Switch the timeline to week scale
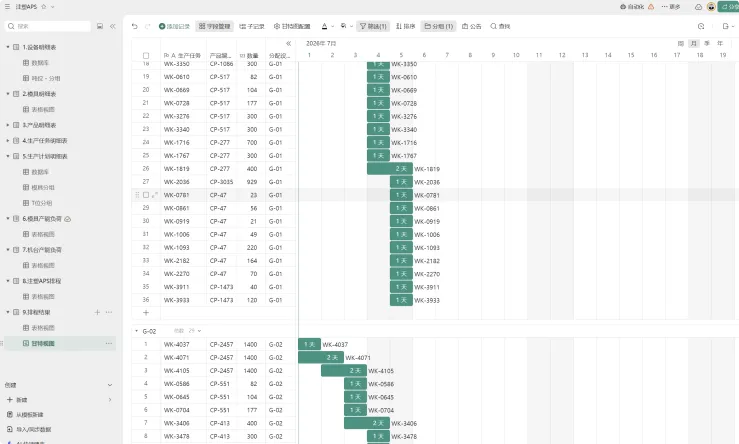Image resolution: width=739 pixels, height=444 pixels. tap(681, 43)
